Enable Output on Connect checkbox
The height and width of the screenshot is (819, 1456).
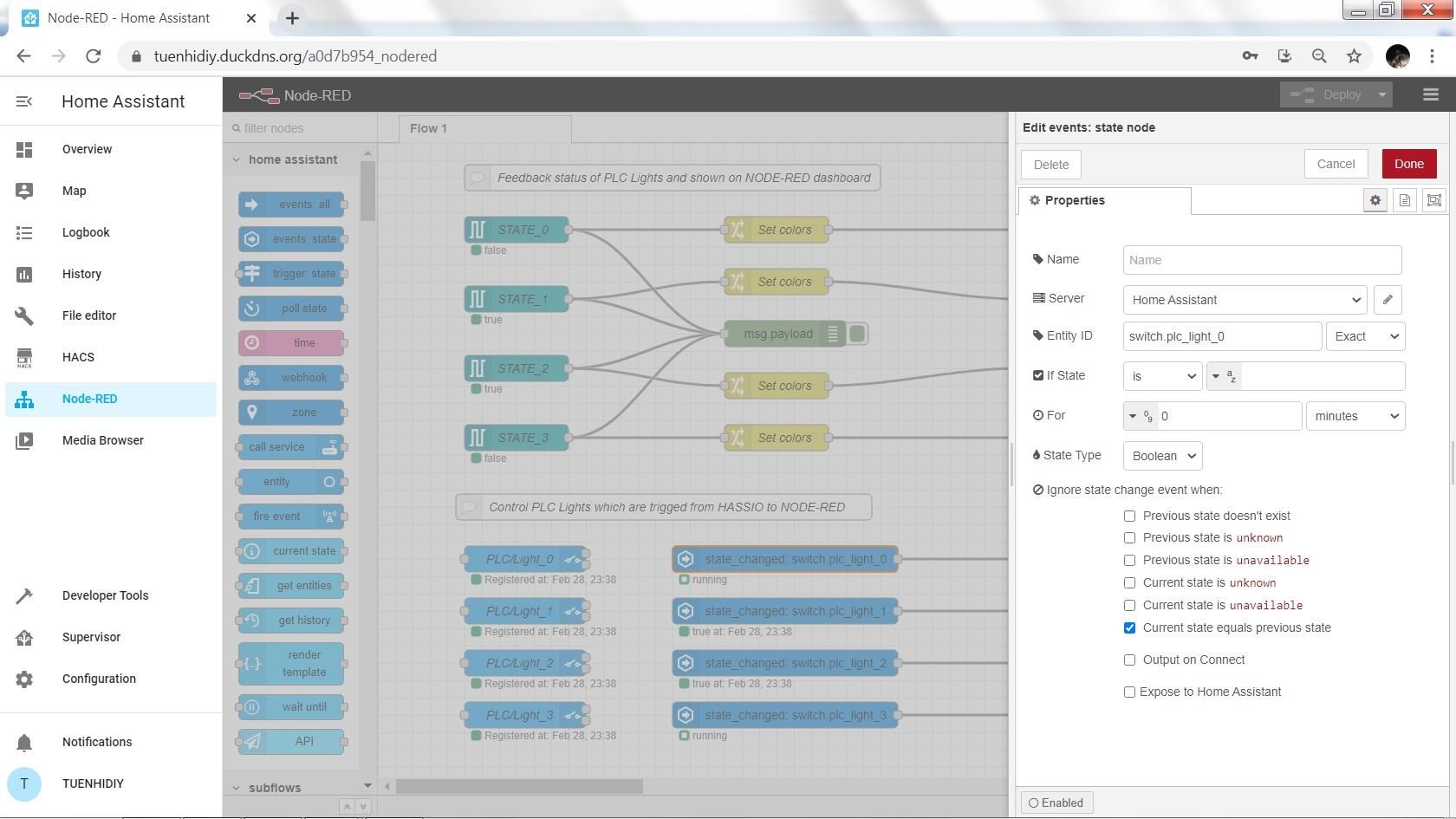(x=1129, y=660)
